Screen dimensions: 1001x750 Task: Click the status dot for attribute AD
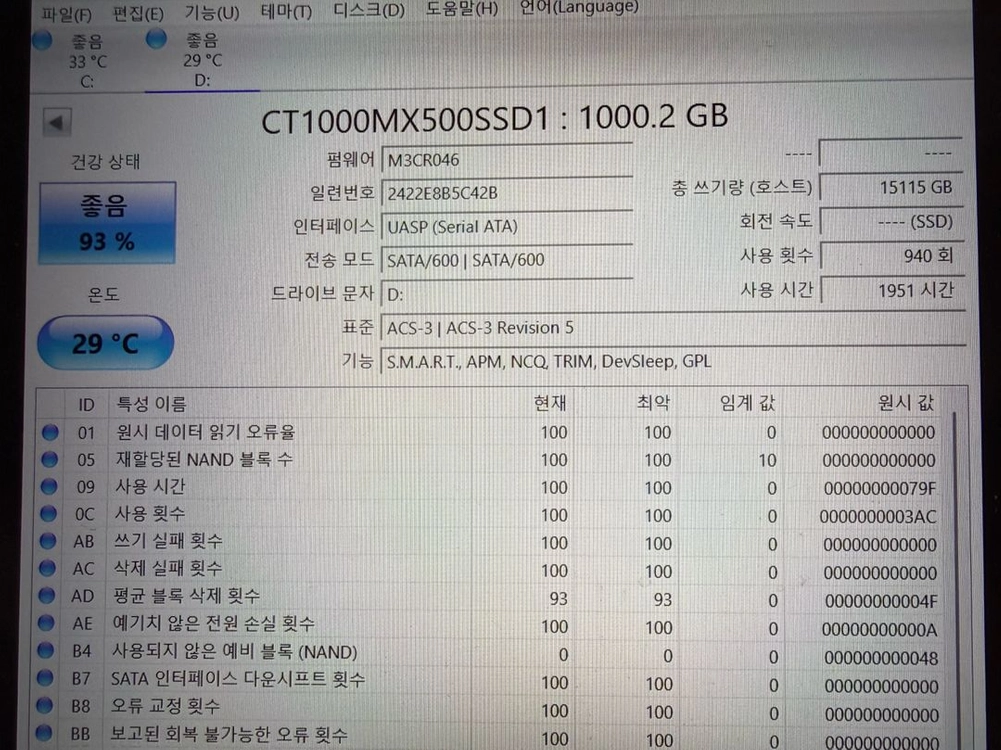46,595
